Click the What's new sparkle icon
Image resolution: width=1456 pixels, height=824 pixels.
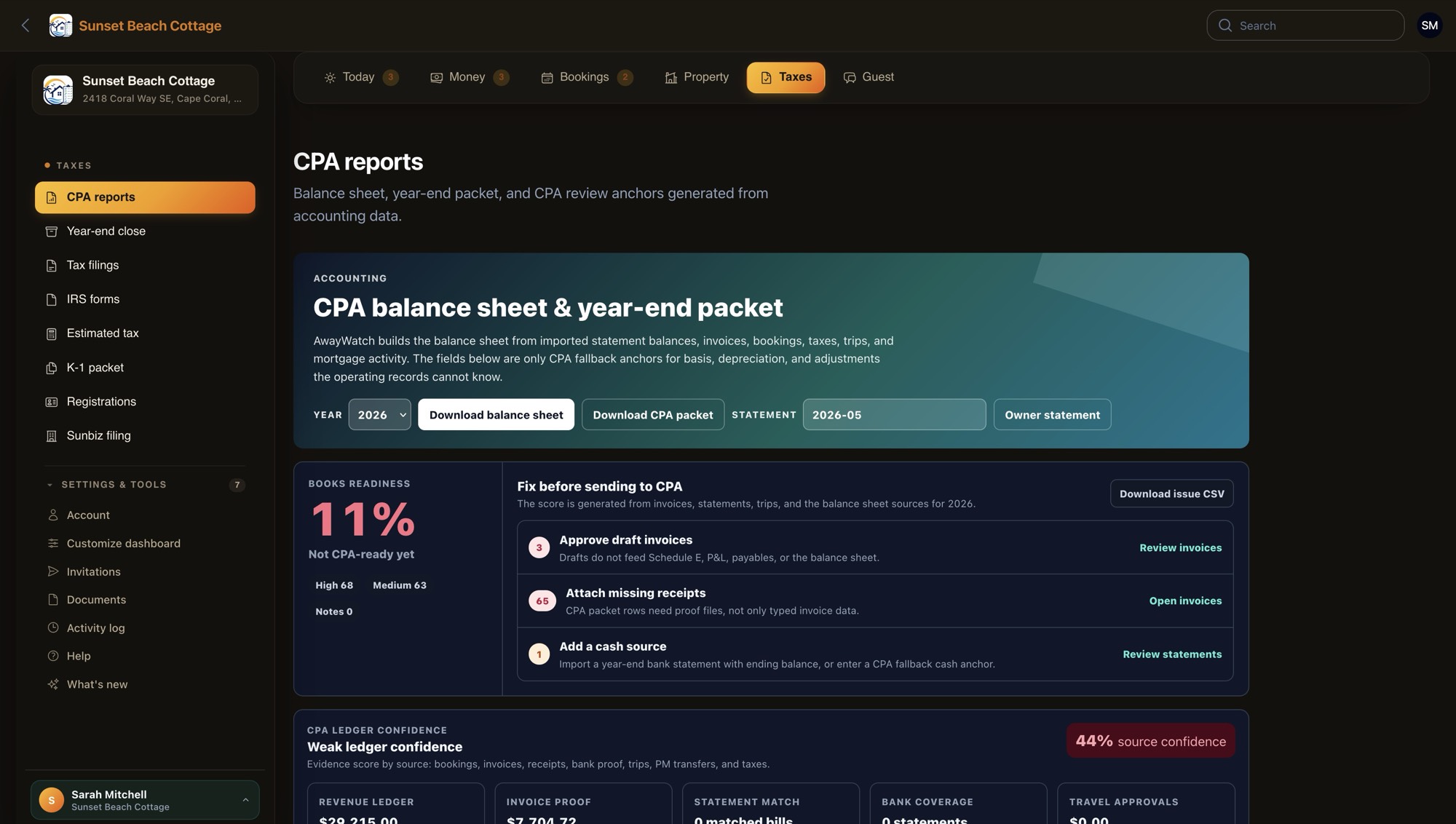pos(53,684)
